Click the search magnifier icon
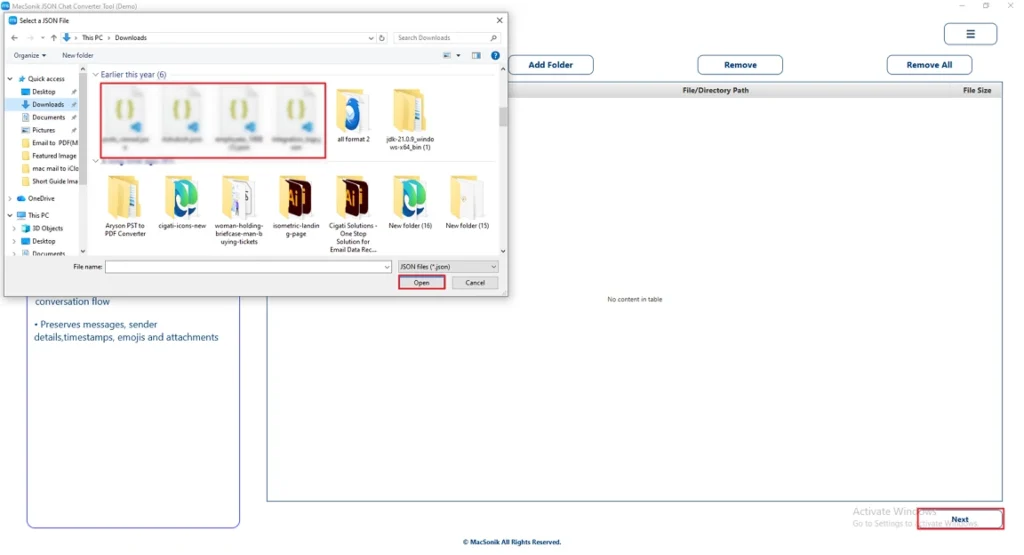 [493, 38]
